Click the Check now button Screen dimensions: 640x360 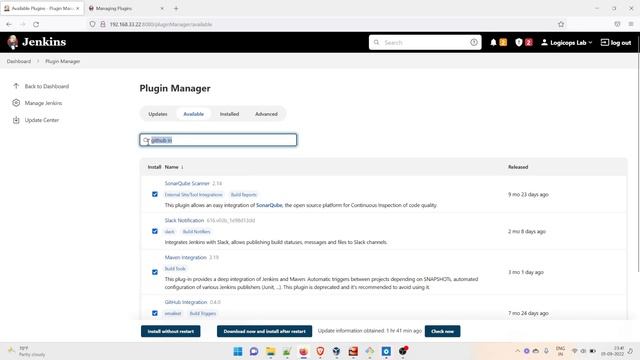click(x=442, y=331)
